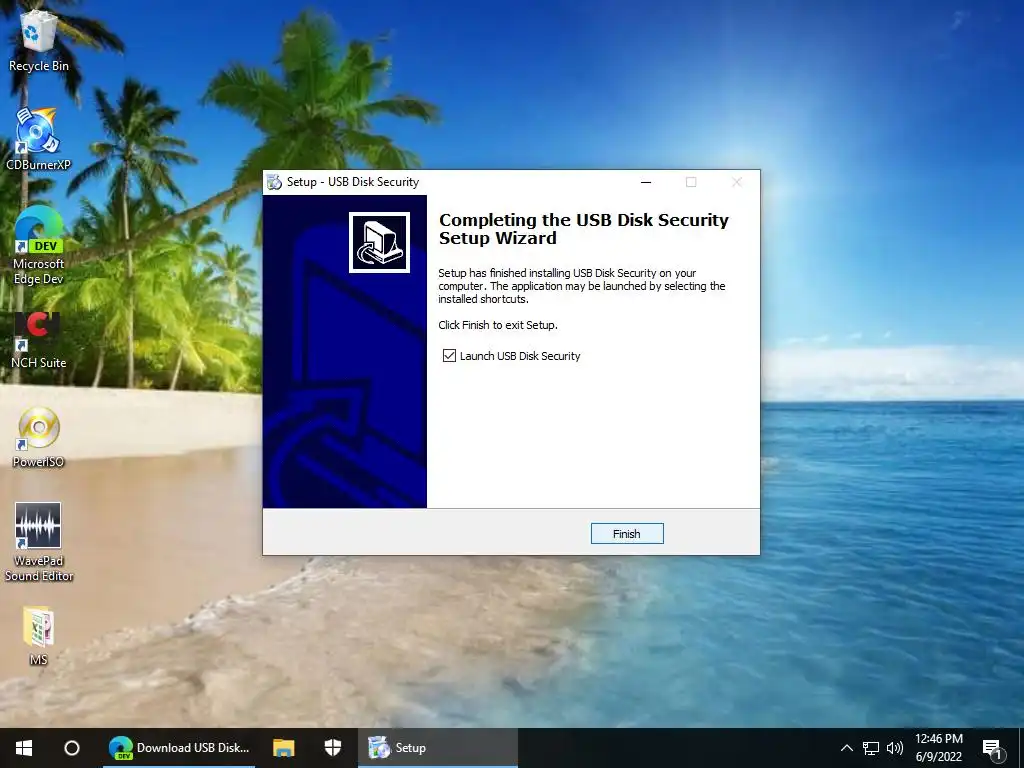Select the CDBurnerXP desktop shortcut
Image resolution: width=1024 pixels, height=768 pixels.
coord(39,139)
